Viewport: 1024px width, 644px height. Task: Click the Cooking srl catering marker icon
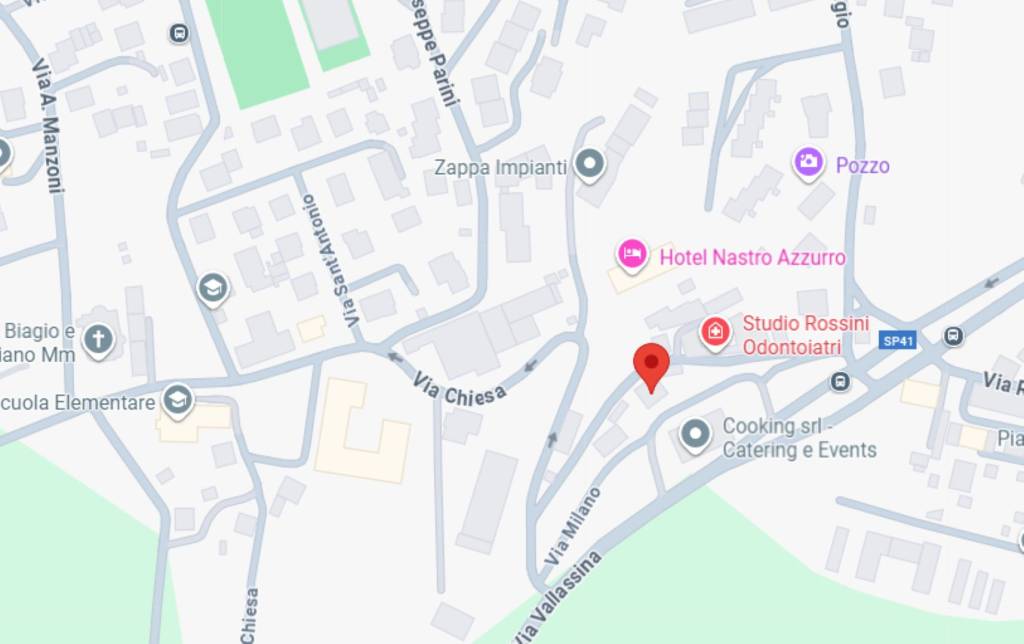[x=695, y=435]
